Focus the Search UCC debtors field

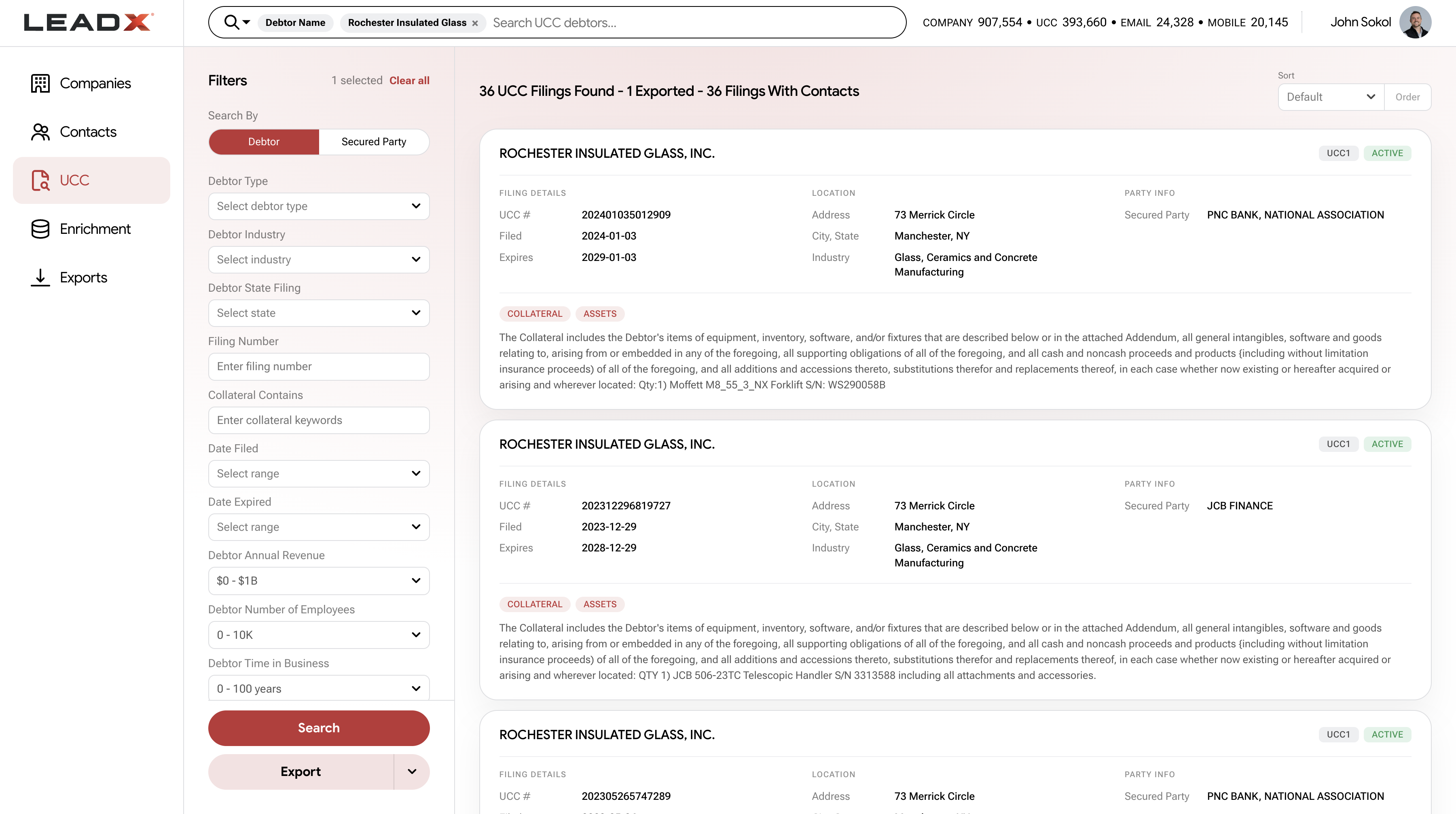[695, 23]
